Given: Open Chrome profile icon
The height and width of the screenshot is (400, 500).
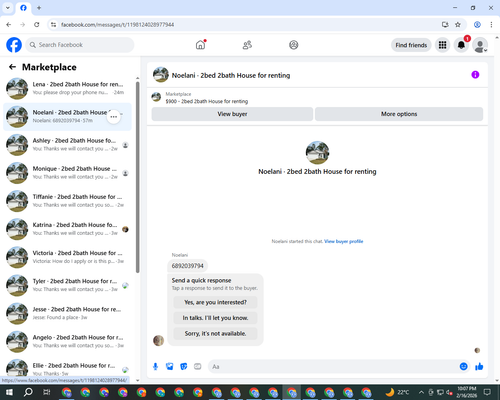Looking at the screenshot, I should [x=477, y=25].
